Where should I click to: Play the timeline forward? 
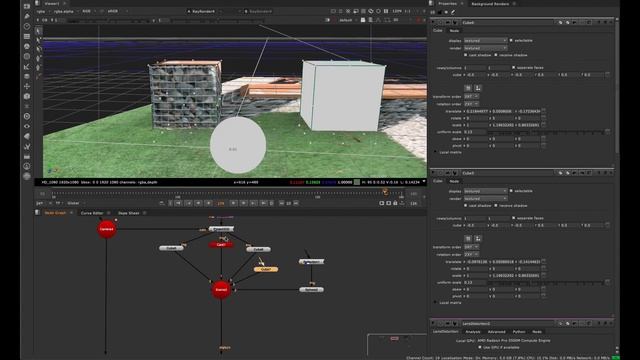pyautogui.click(x=233, y=203)
